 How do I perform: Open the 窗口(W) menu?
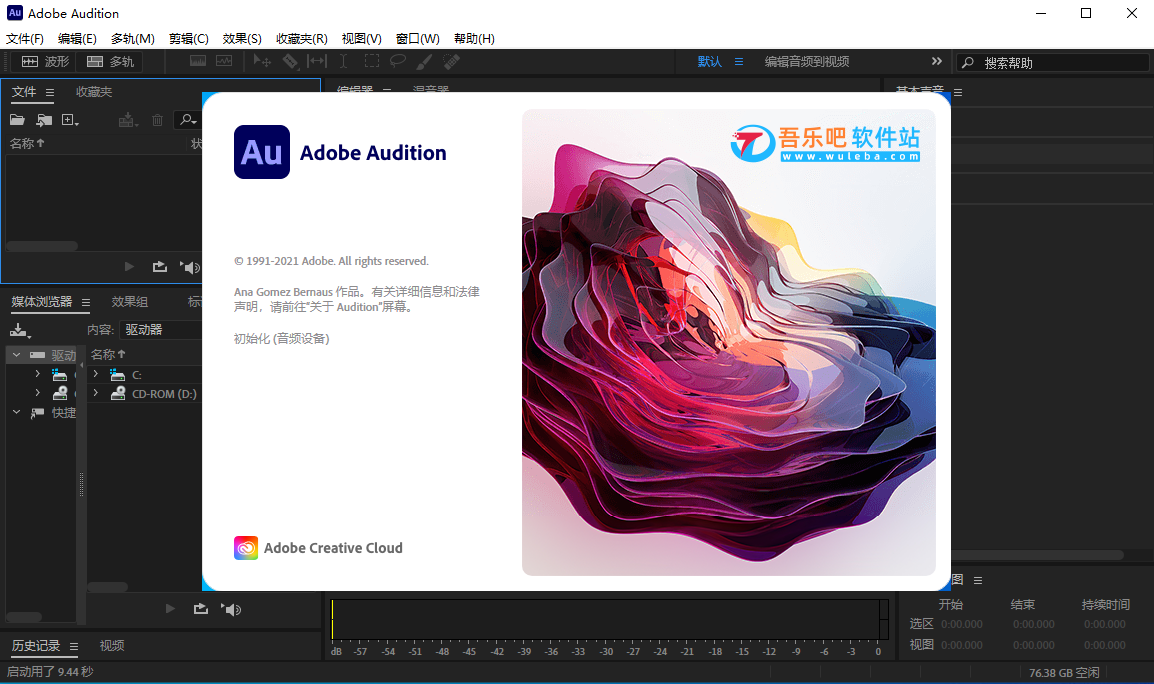pyautogui.click(x=417, y=38)
